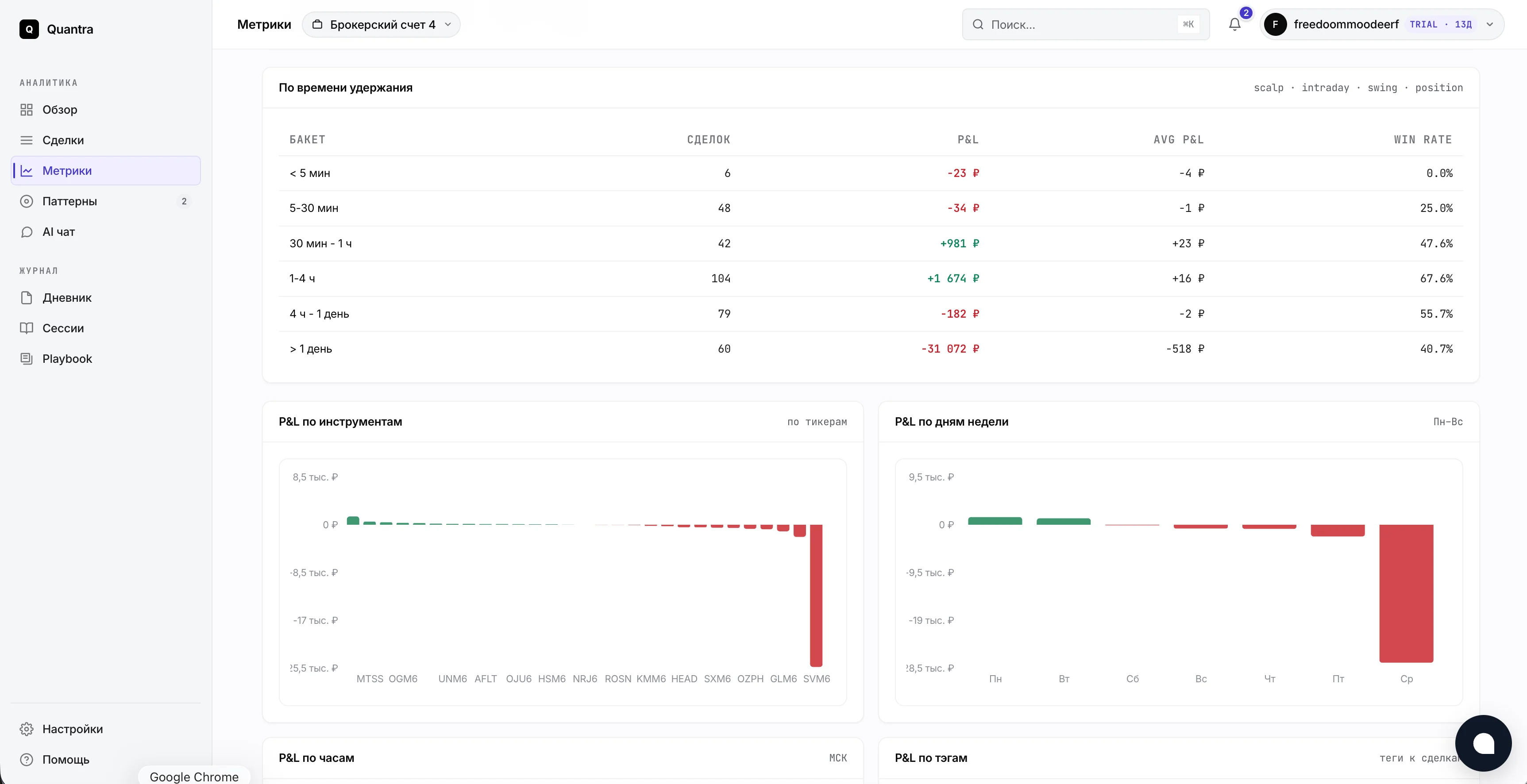Click the СДЕЛОК column header
Screen dimensions: 1527x784
pyautogui.click(x=708, y=140)
